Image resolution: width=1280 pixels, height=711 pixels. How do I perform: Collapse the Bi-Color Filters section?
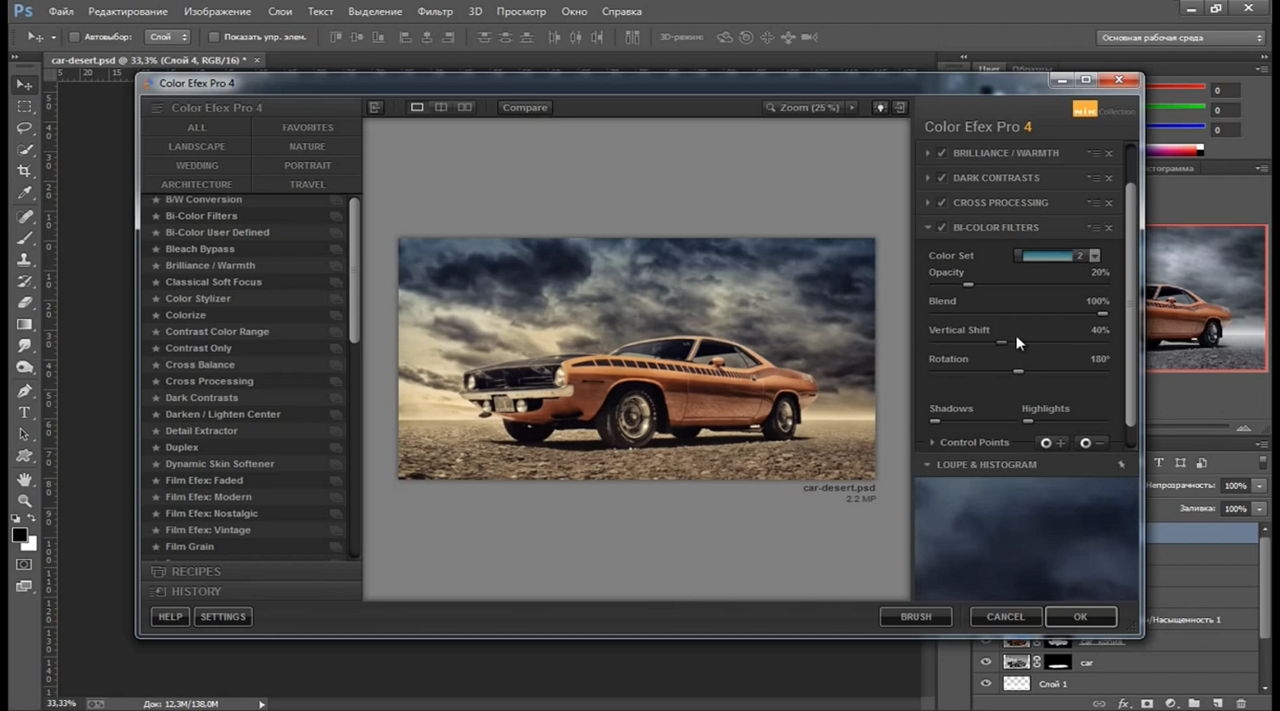pyautogui.click(x=928, y=228)
